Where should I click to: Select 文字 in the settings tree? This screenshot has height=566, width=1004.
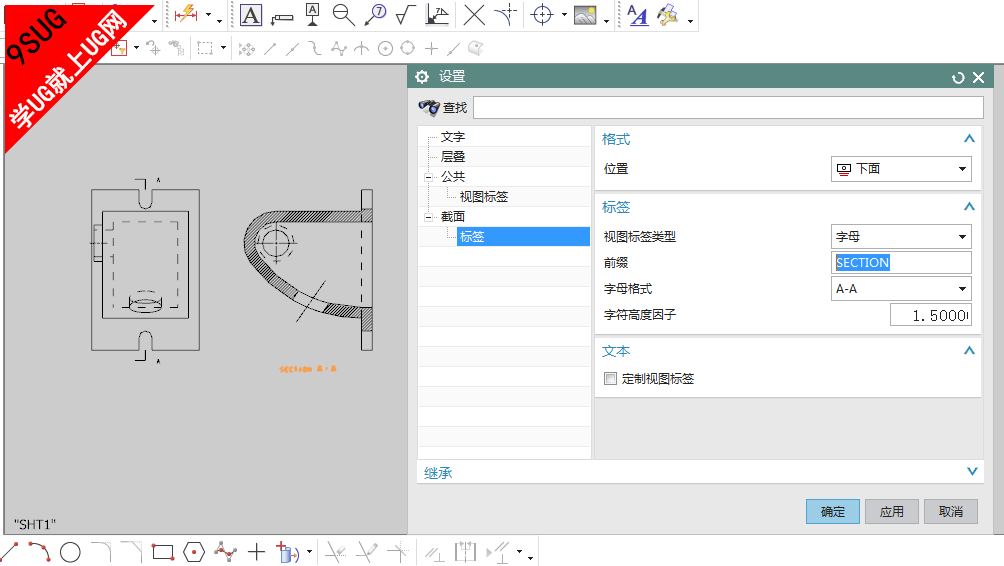pyautogui.click(x=453, y=137)
